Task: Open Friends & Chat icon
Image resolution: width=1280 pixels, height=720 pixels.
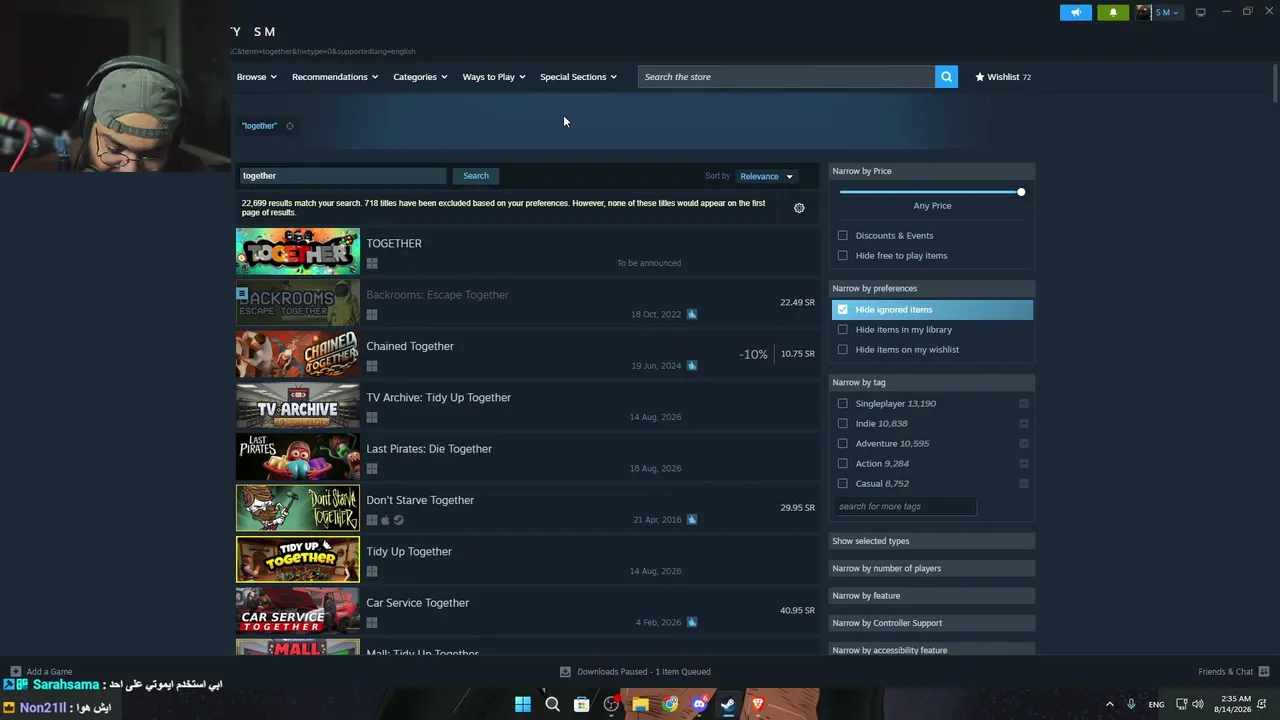Action: [x=1263, y=672]
